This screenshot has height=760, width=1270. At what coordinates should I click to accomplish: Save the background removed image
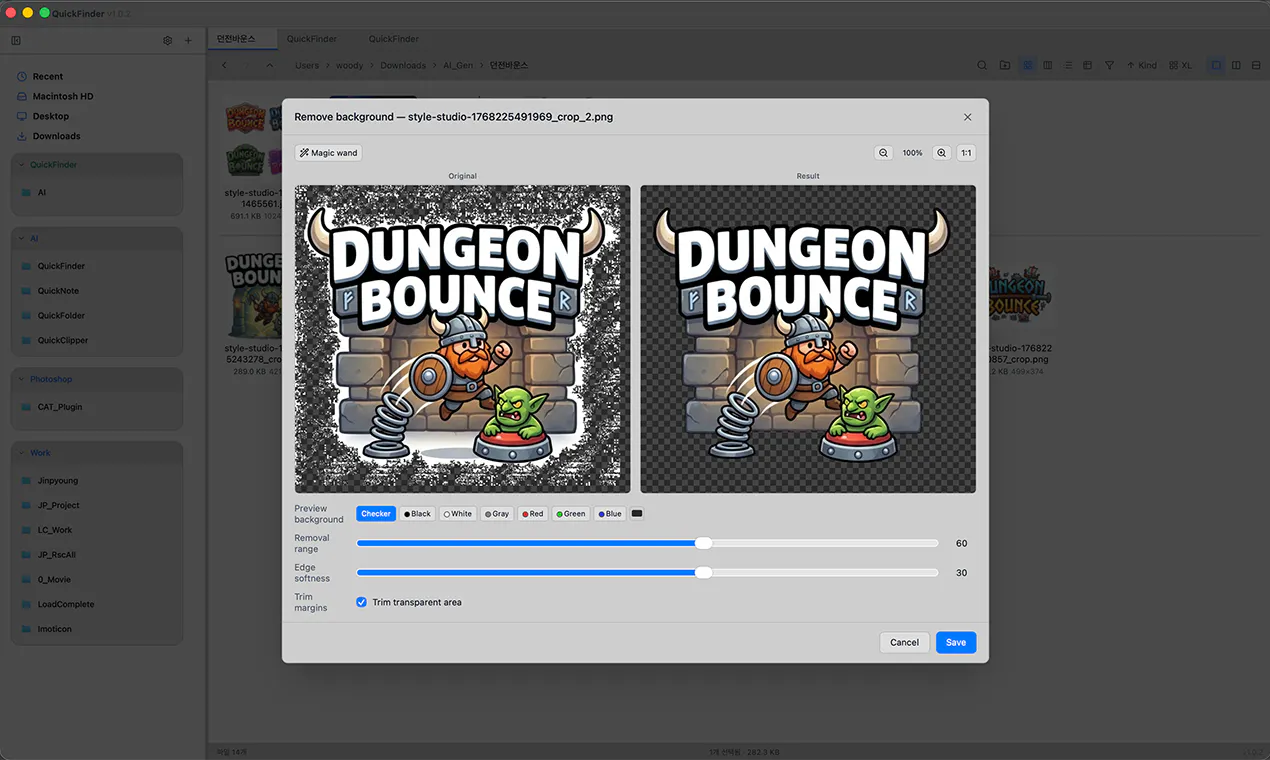pyautogui.click(x=956, y=643)
